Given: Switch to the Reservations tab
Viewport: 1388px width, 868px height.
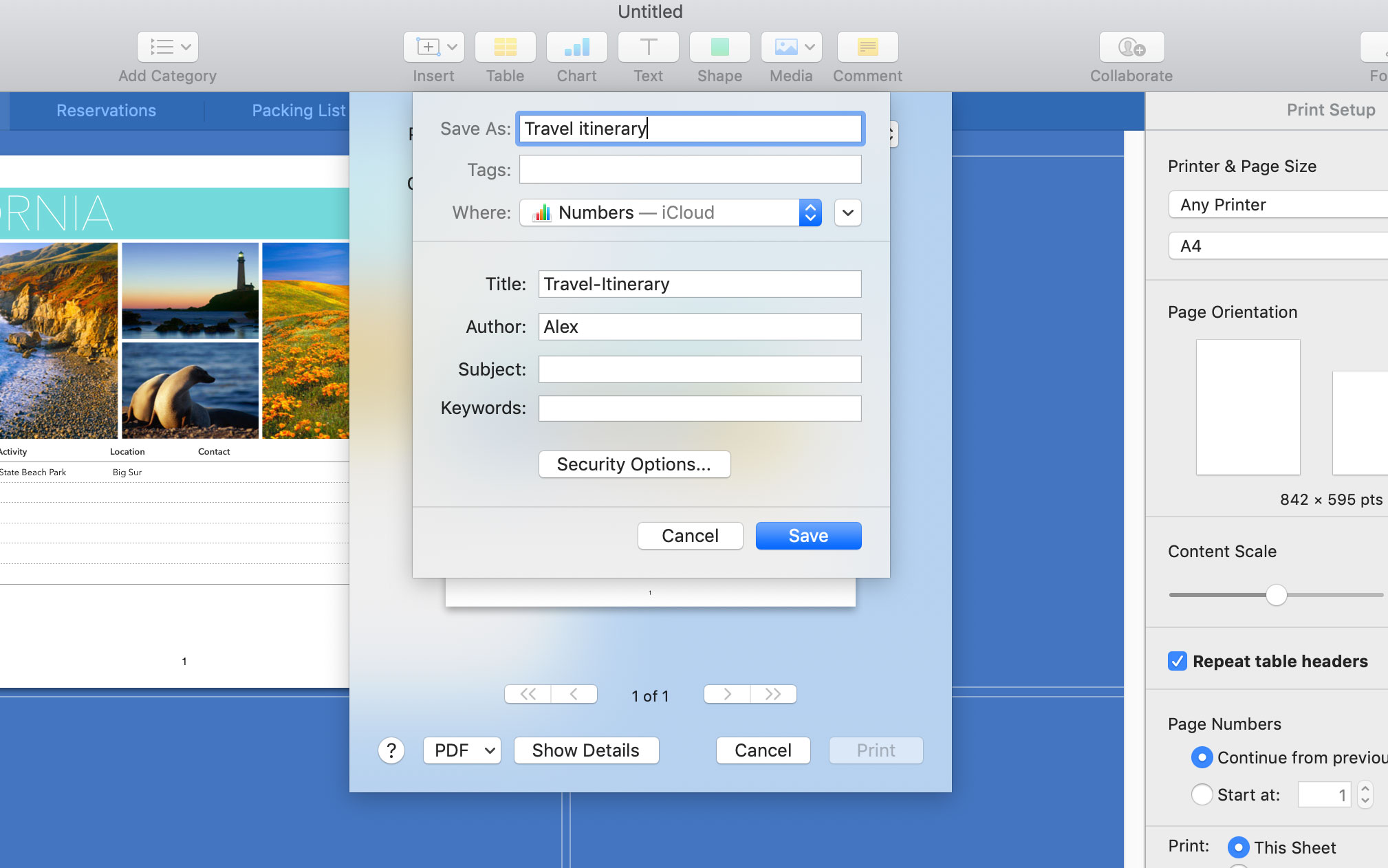Looking at the screenshot, I should click(x=106, y=110).
